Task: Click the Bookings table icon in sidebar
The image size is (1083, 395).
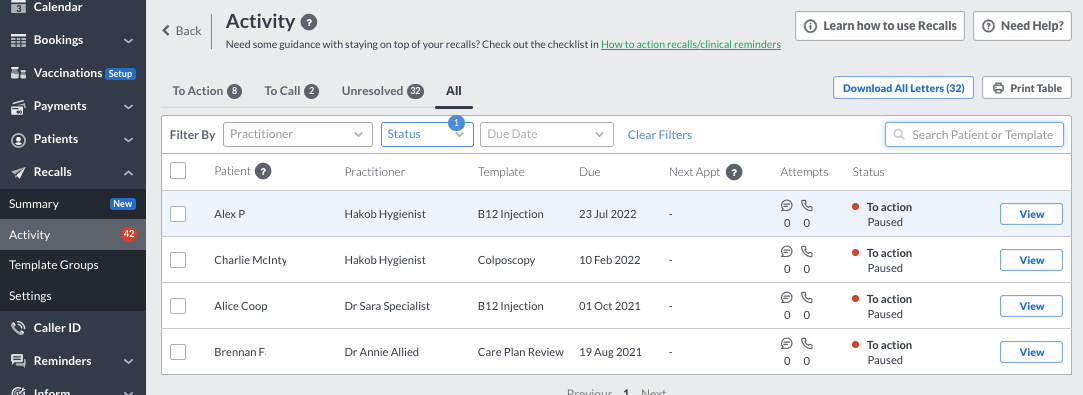Action: point(19,40)
